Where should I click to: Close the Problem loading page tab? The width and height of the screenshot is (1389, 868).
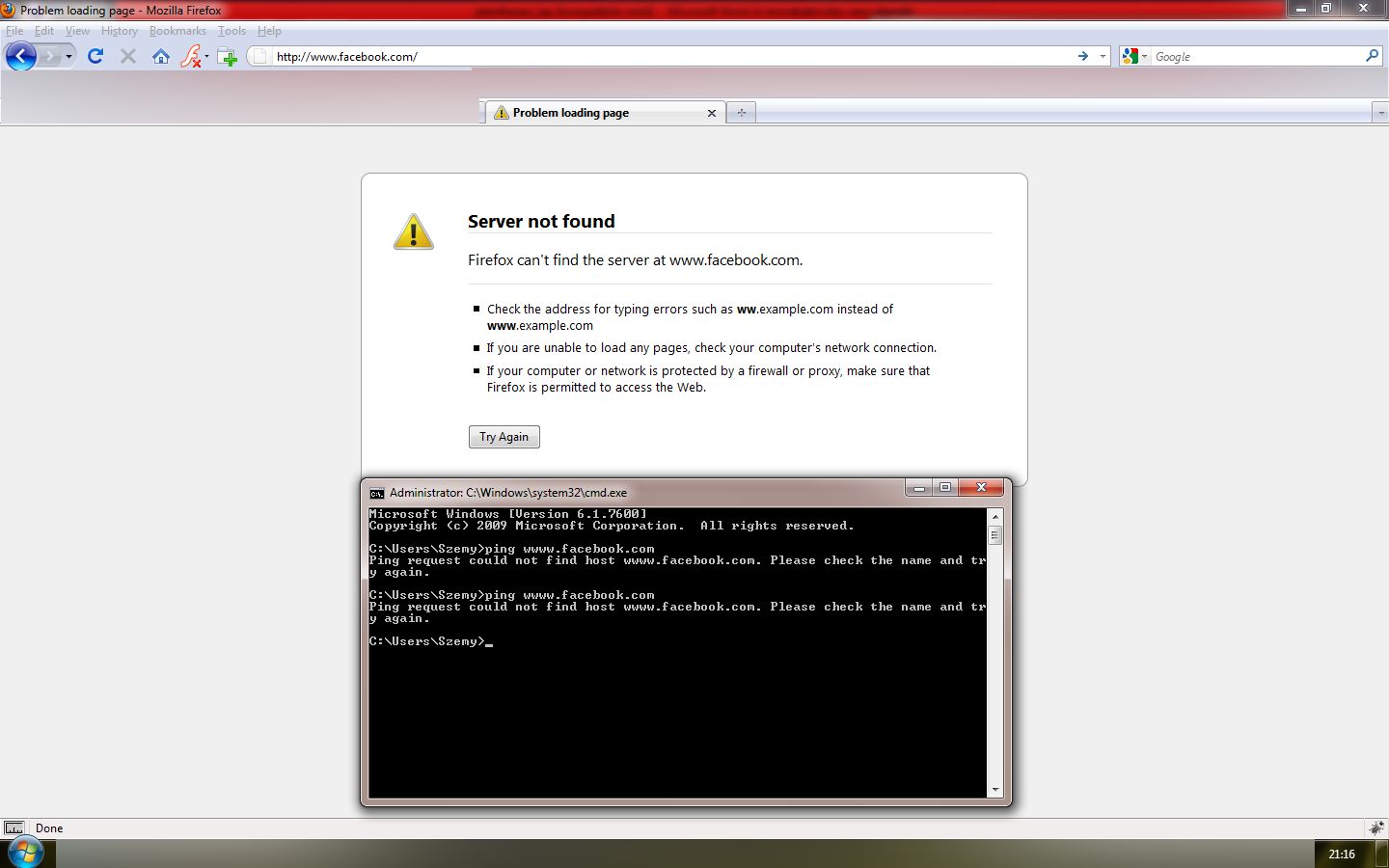712,113
